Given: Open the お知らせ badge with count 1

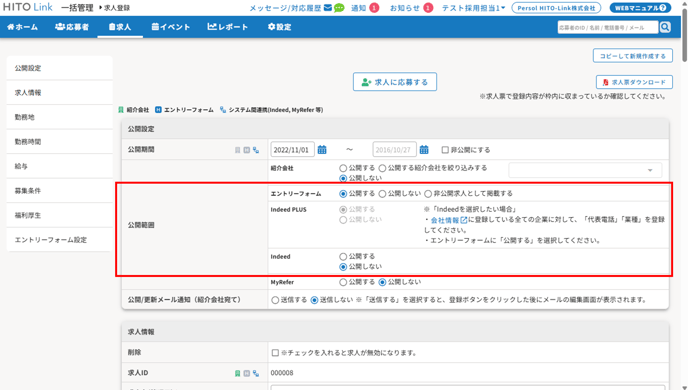Looking at the screenshot, I should [428, 8].
